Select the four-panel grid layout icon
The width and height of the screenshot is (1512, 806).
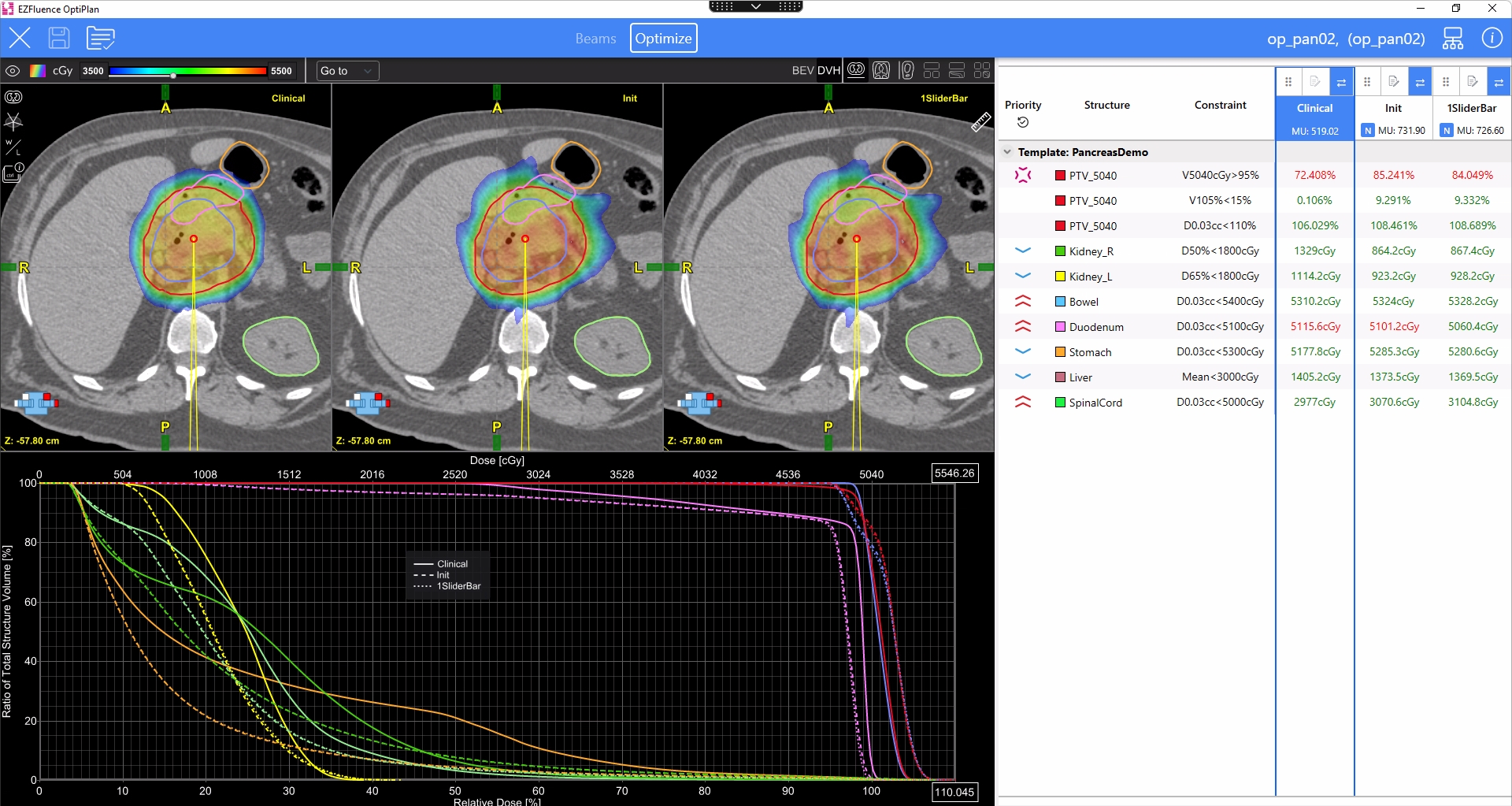[982, 71]
